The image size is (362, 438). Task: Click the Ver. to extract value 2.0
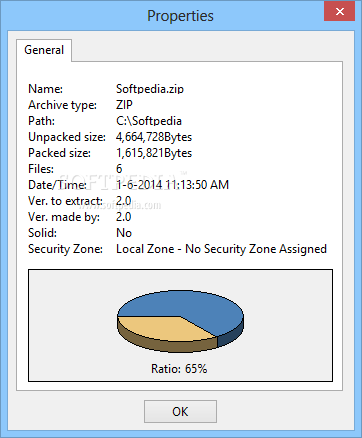coord(124,201)
